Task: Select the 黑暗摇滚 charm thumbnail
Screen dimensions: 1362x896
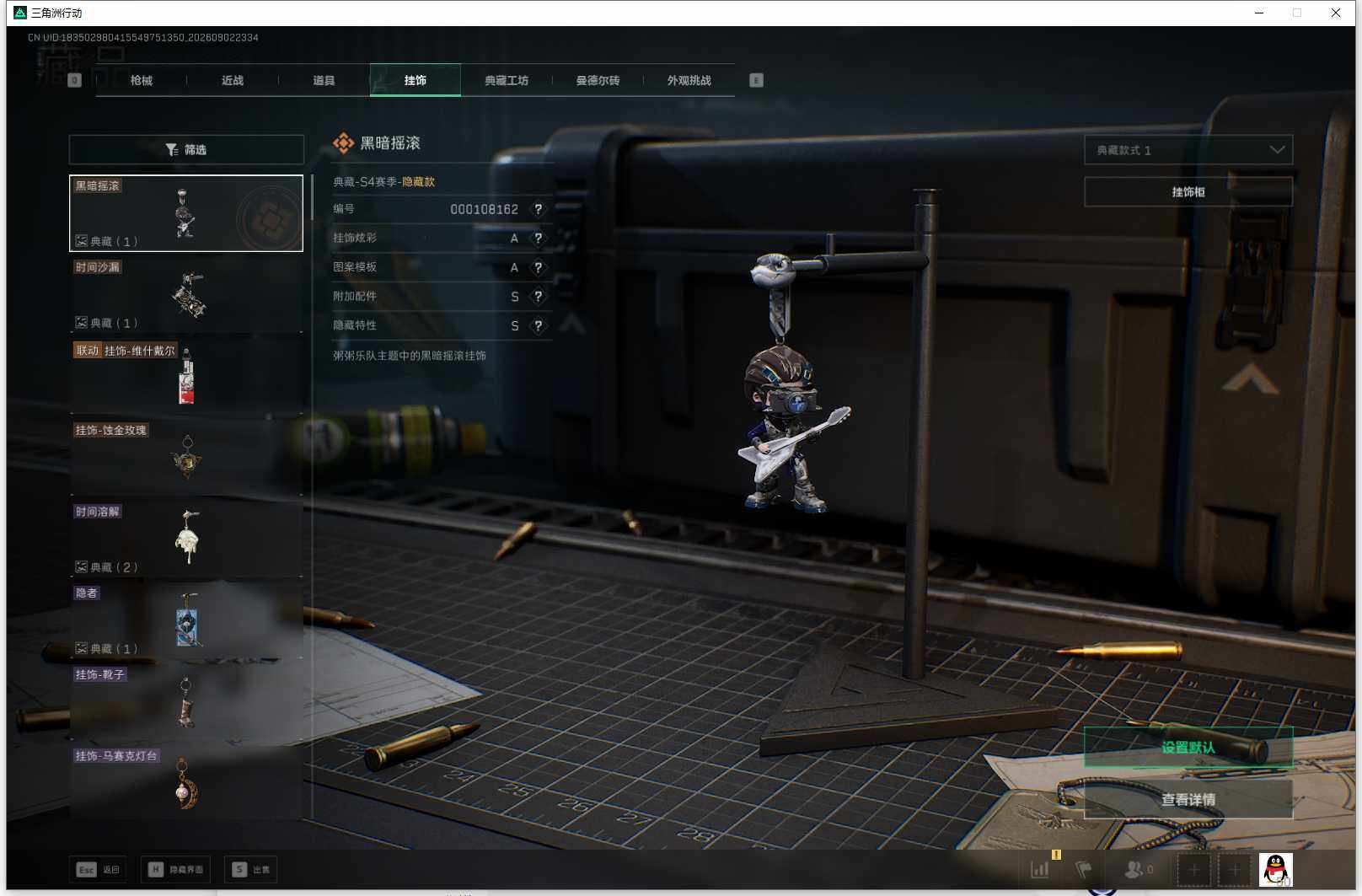Action: [186, 213]
